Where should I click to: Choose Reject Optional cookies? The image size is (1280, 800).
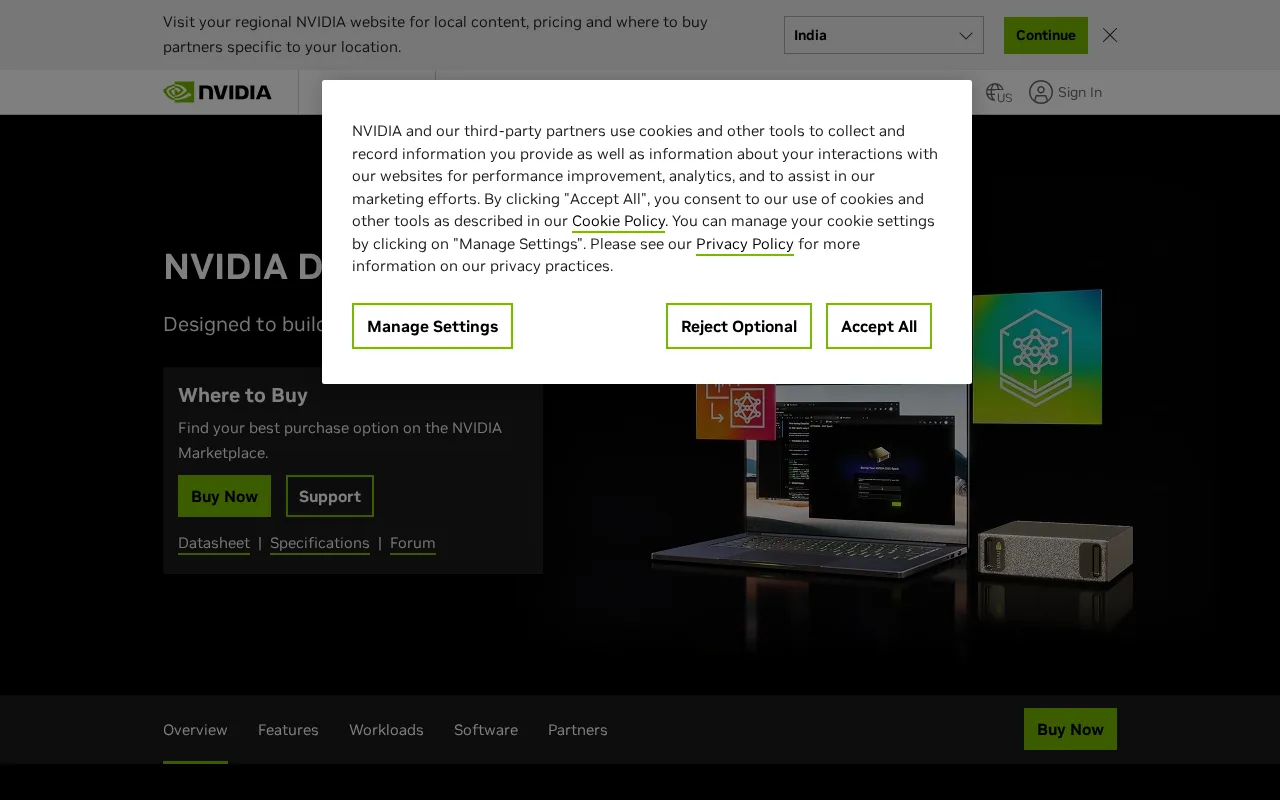[739, 326]
